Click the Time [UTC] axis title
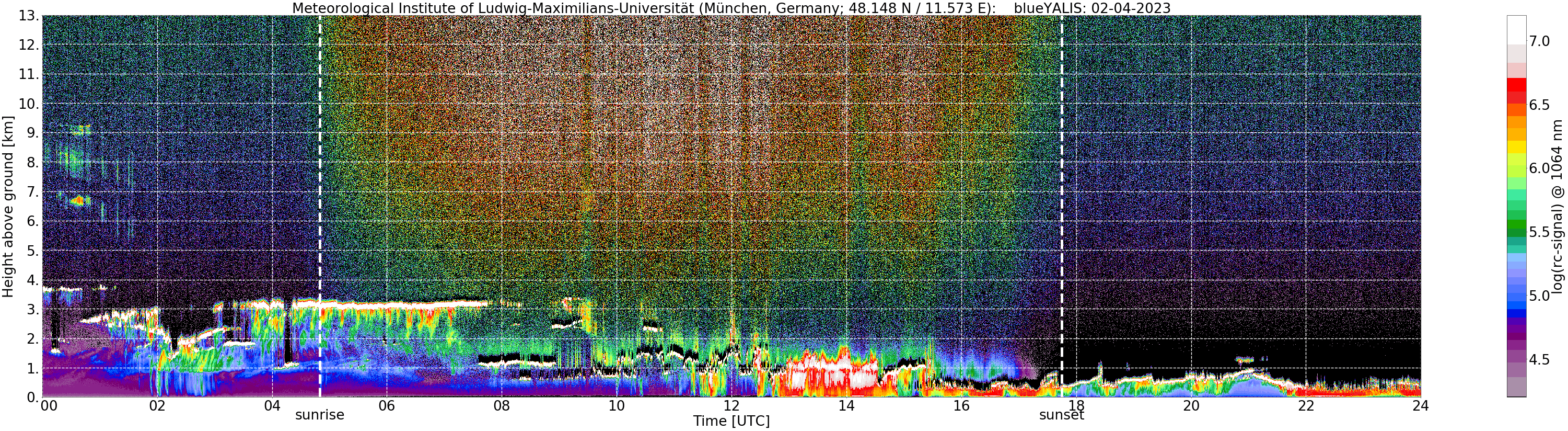Viewport: 1568px width, 431px height. 731,421
